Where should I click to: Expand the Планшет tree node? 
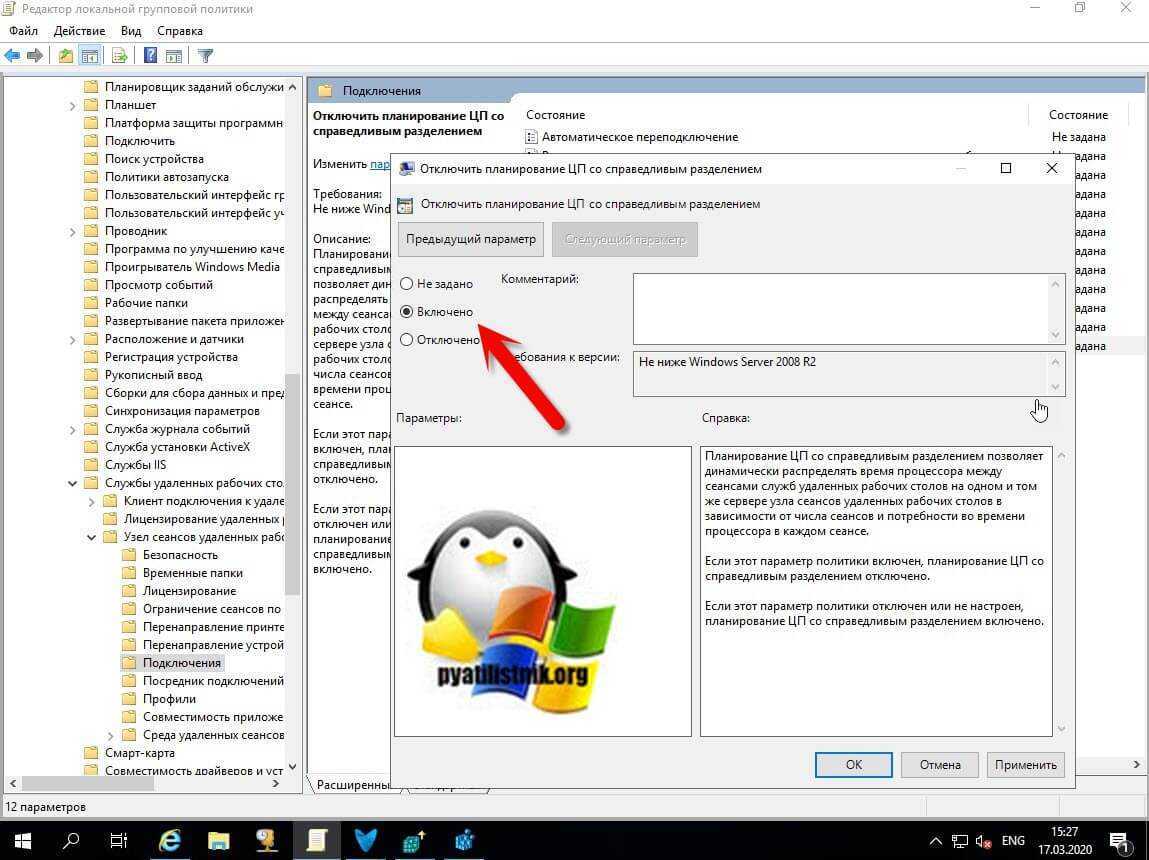(x=72, y=105)
